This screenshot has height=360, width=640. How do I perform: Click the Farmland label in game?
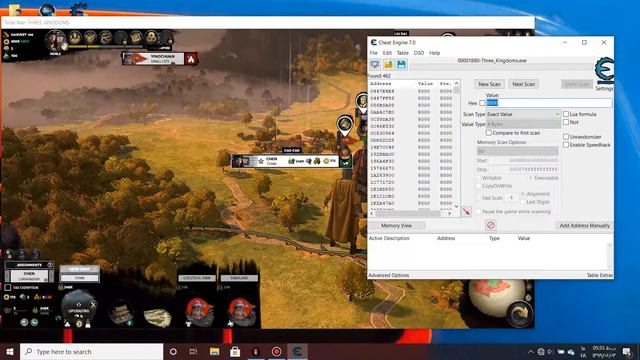coord(239,278)
